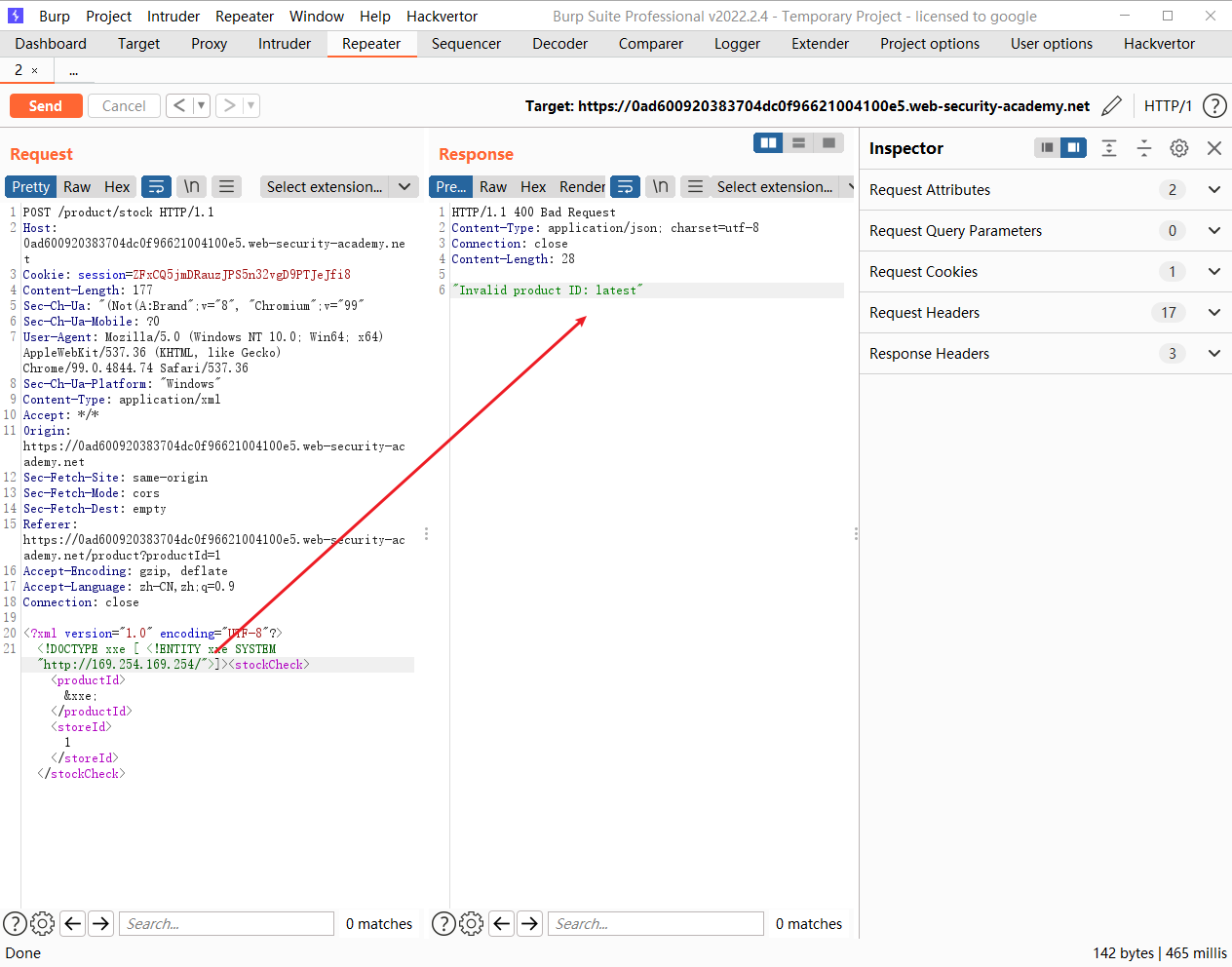Open the Comparer tab
Viewport: 1232px width, 967px height.
[x=650, y=43]
